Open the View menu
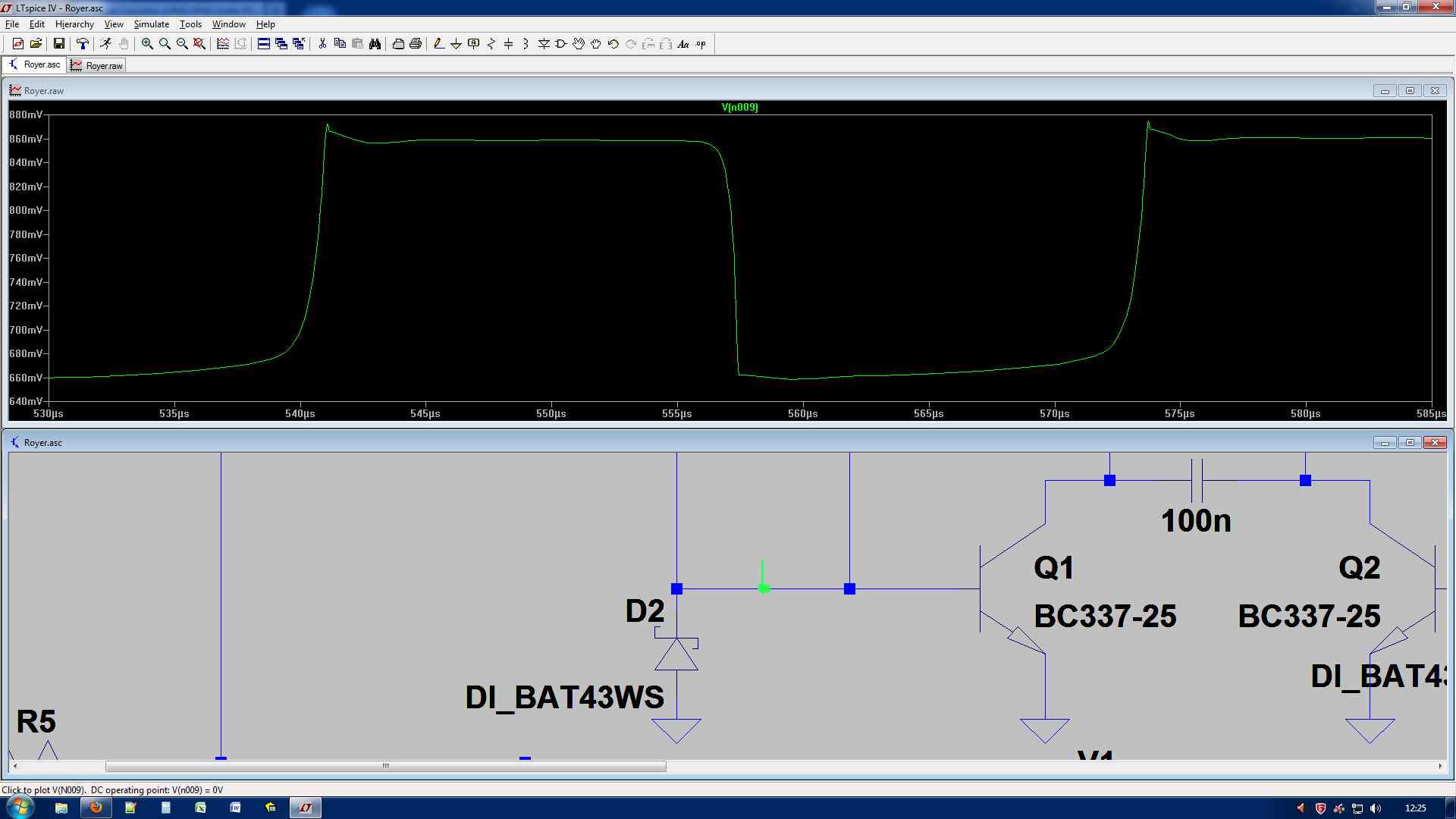This screenshot has height=819, width=1456. (x=114, y=24)
